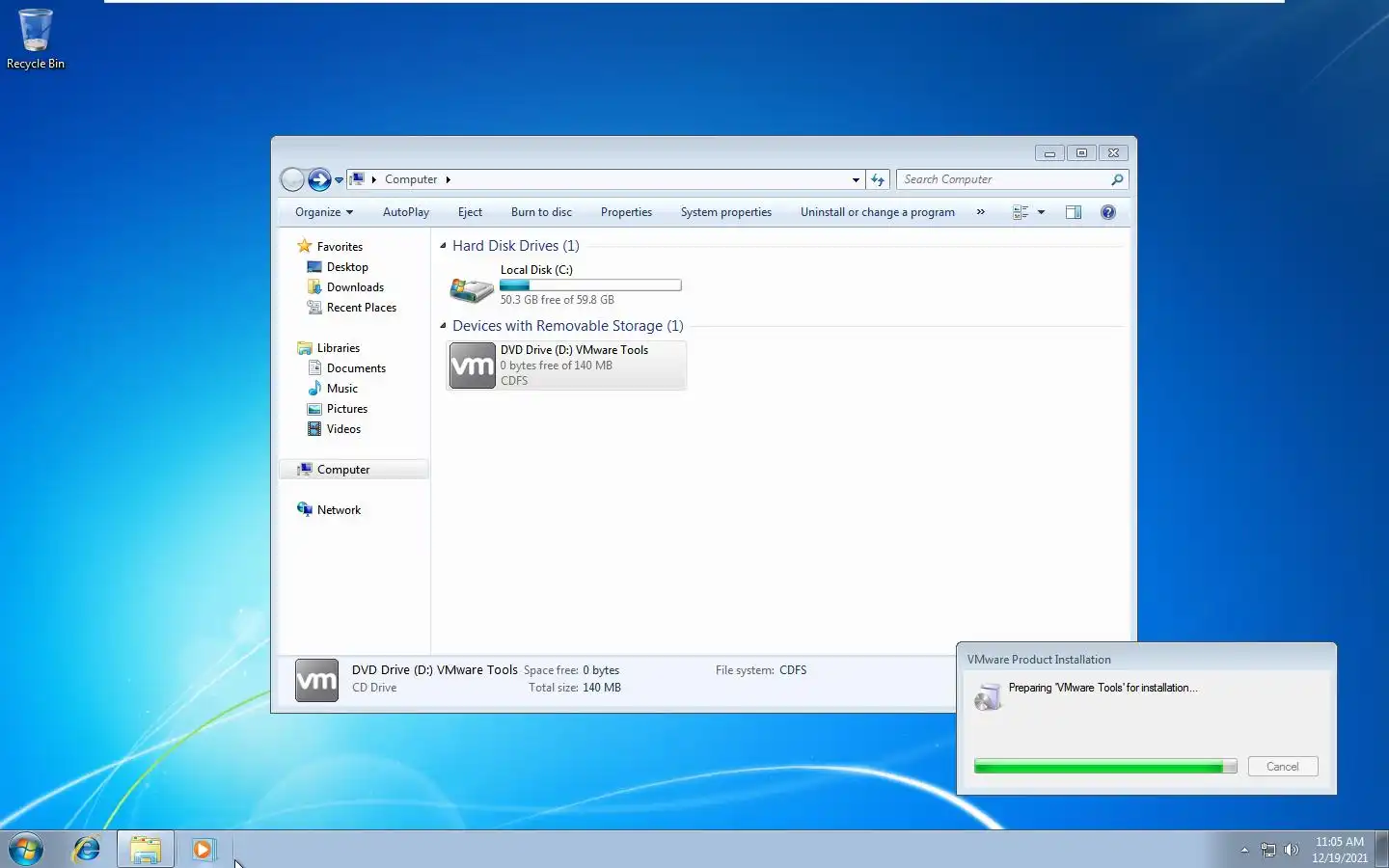Expand the breadcrumb arrow after Computer
Image resolution: width=1389 pixels, height=868 pixels.
pyautogui.click(x=448, y=179)
